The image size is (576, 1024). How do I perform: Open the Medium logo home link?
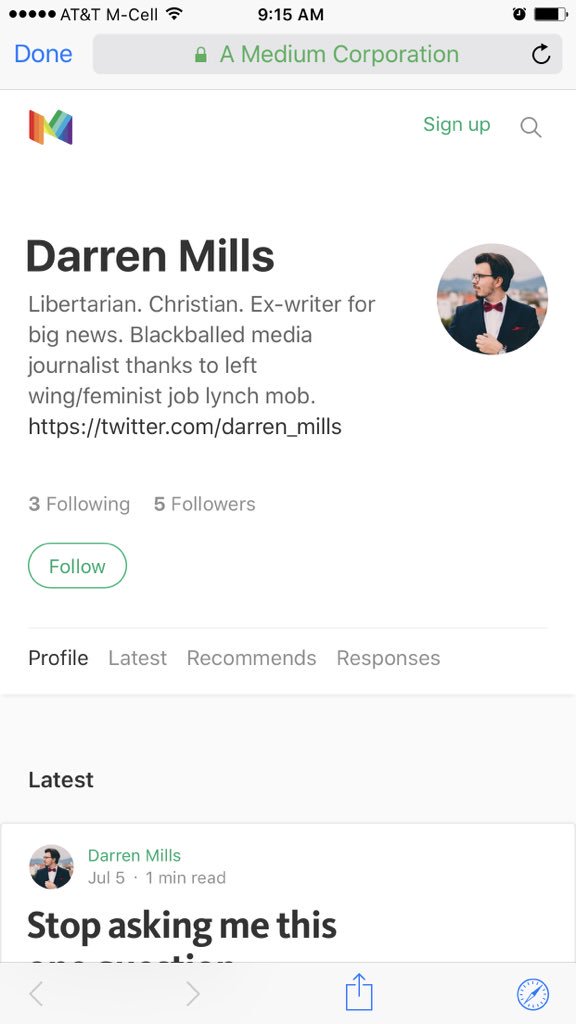(x=50, y=127)
